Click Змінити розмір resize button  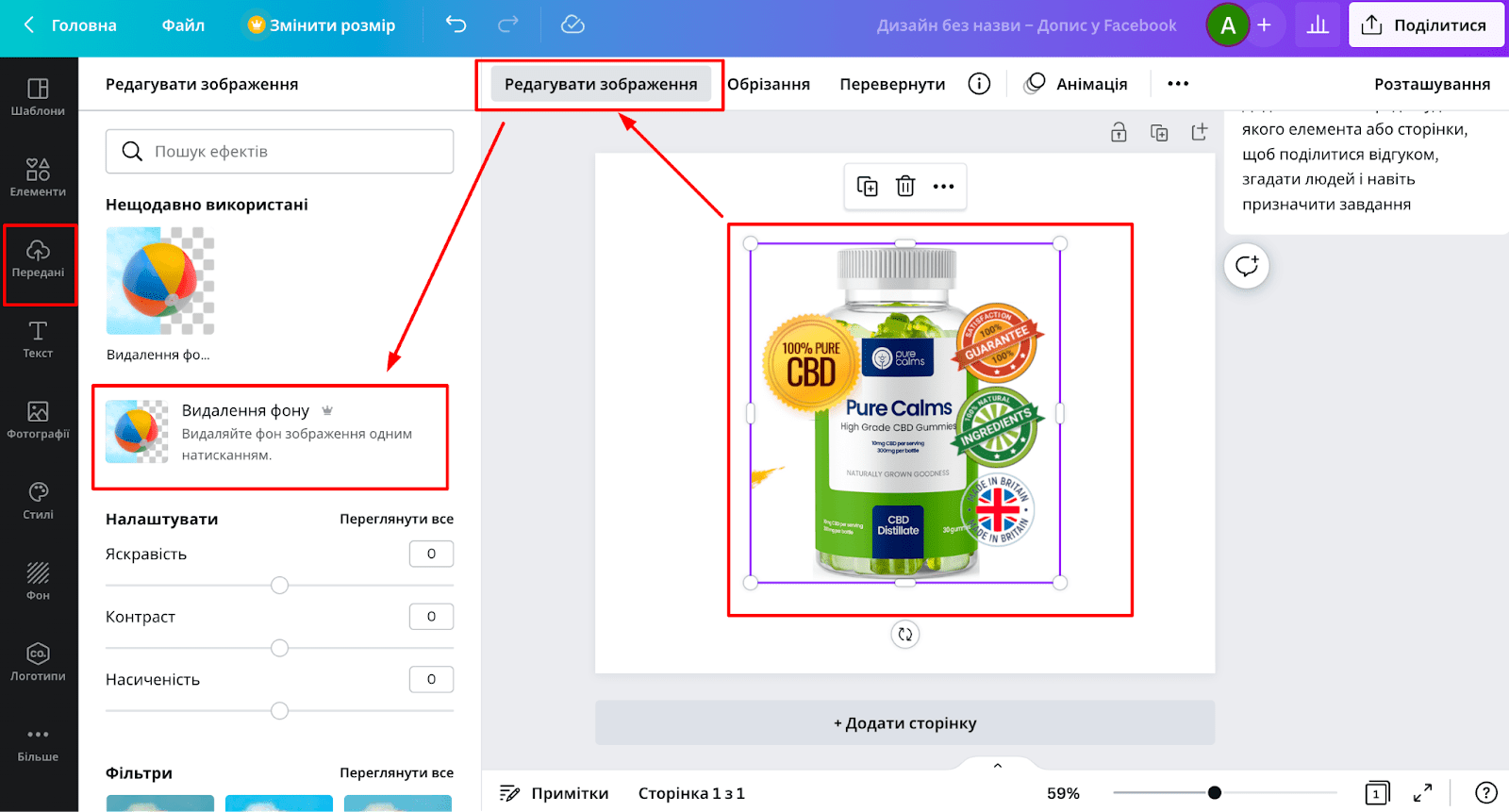pos(322,25)
